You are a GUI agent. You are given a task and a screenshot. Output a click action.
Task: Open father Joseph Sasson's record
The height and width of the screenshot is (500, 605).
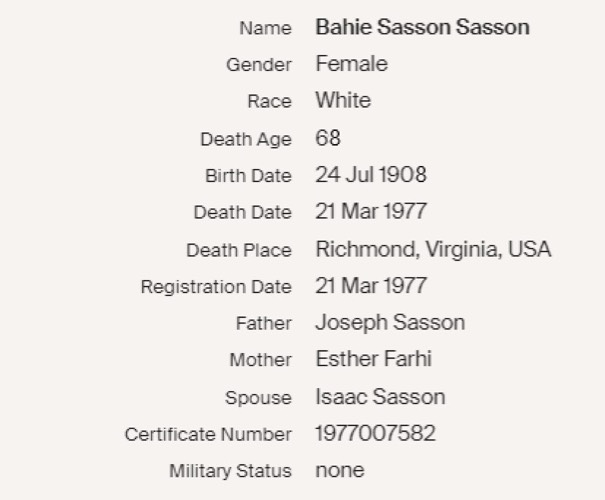(390, 323)
